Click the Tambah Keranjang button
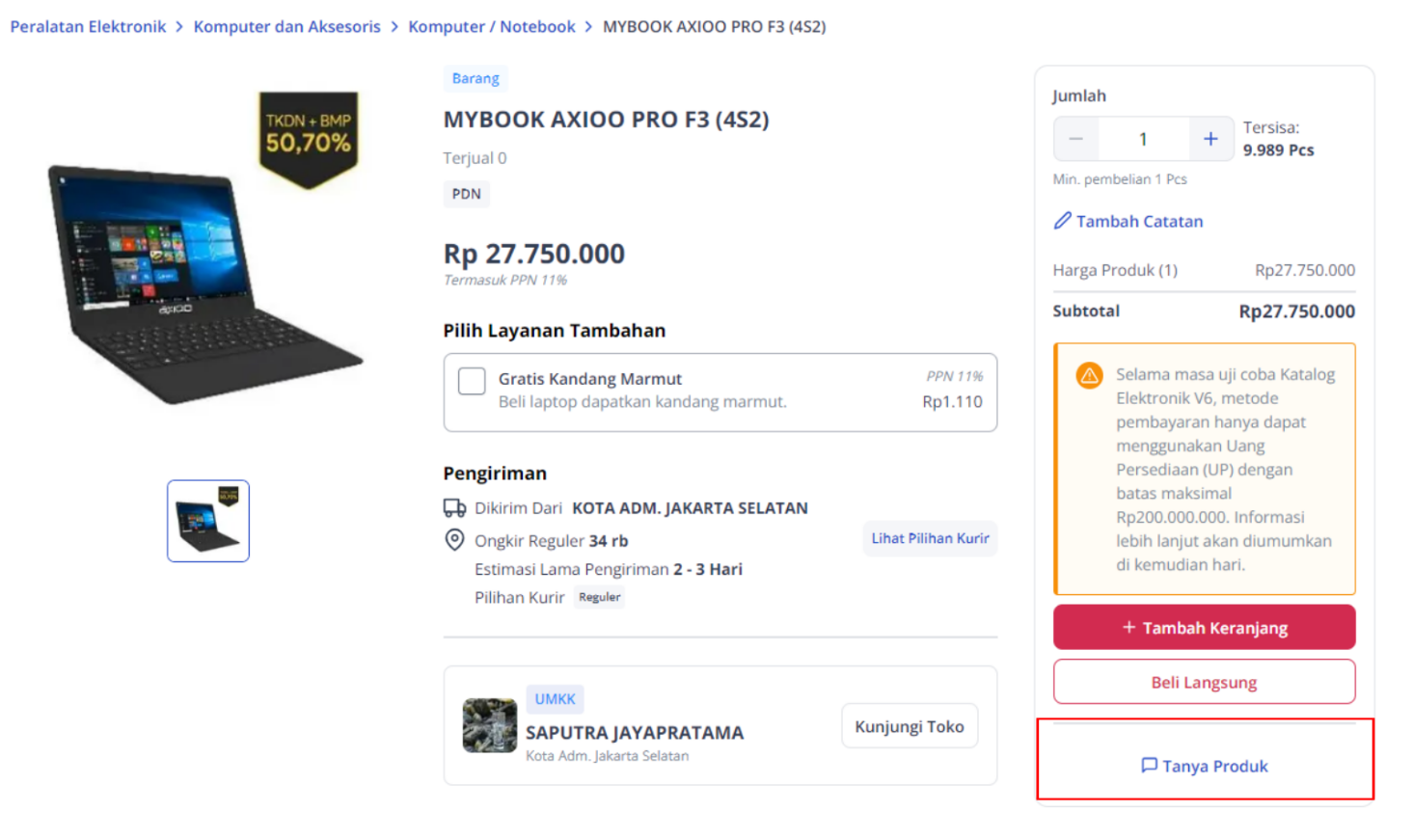This screenshot has width=1413, height=840. pyautogui.click(x=1204, y=627)
